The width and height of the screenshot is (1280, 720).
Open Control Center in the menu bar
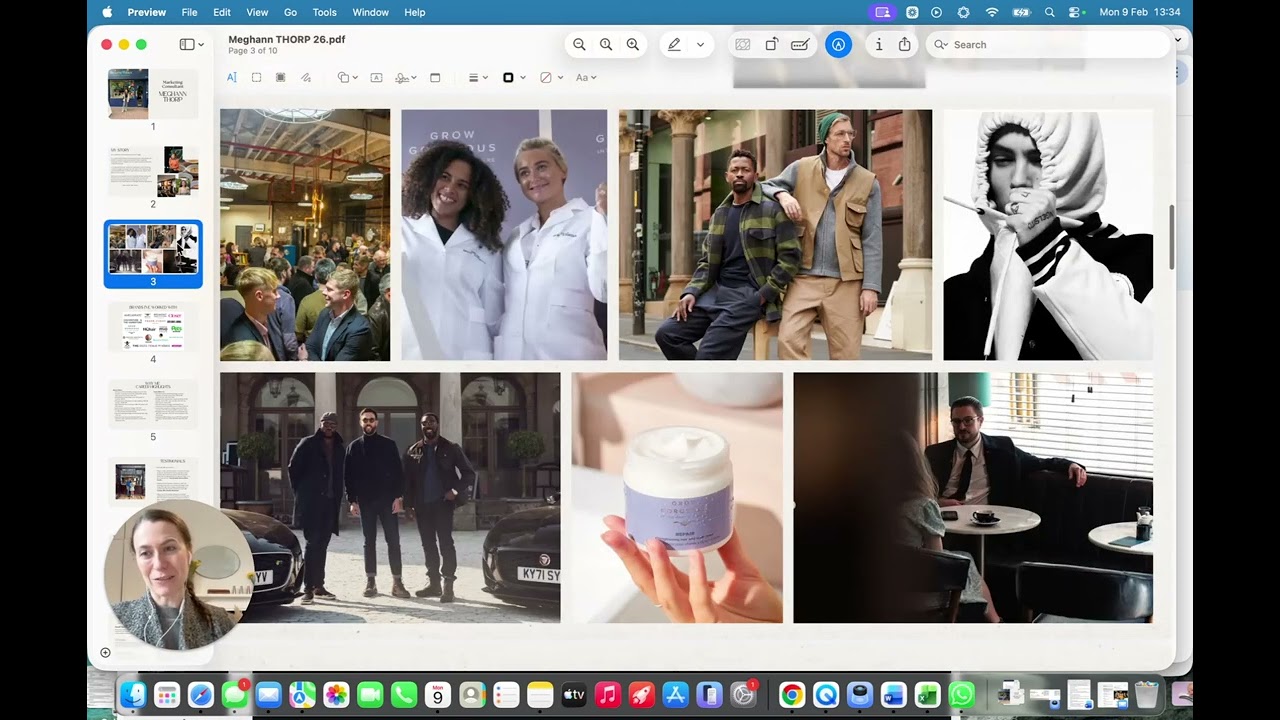(1077, 12)
